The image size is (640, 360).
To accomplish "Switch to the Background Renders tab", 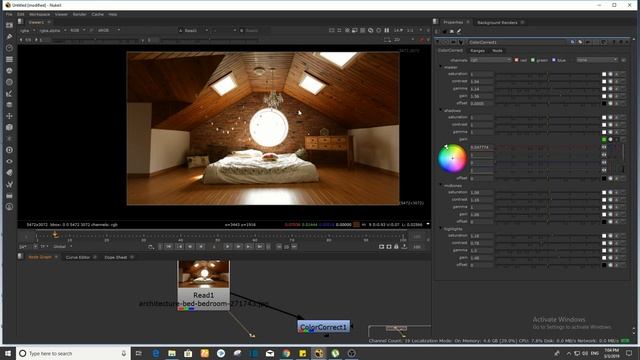I will coord(497,22).
